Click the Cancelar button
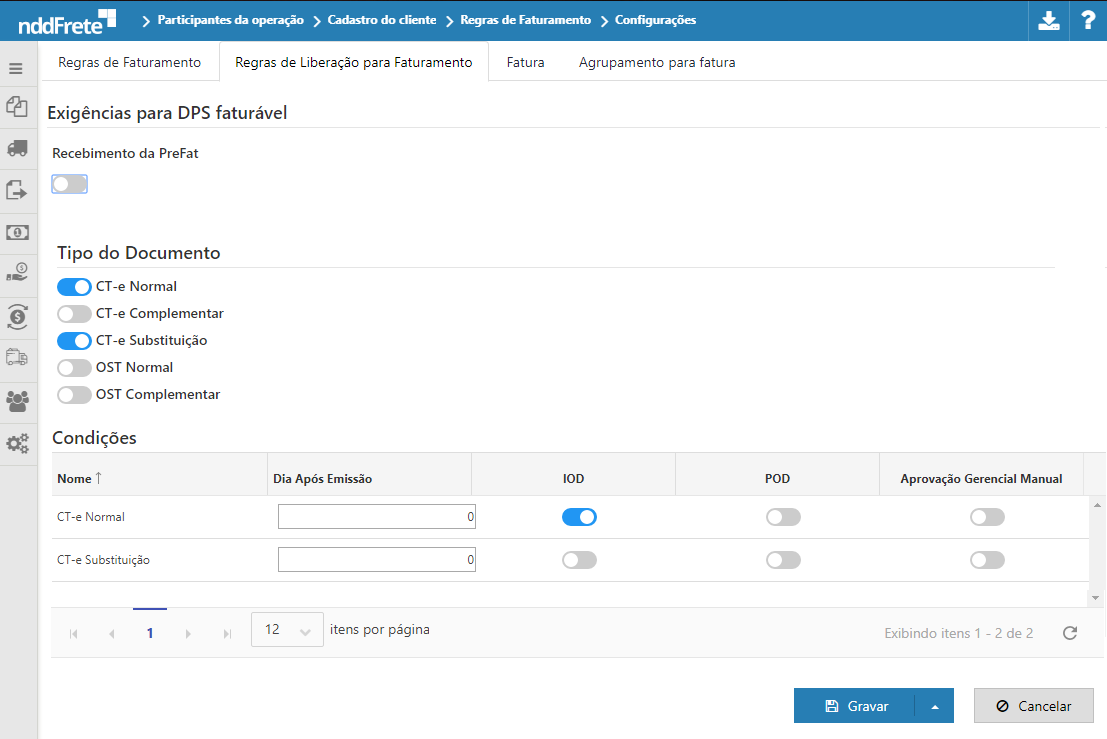The height and width of the screenshot is (739, 1107). click(x=1033, y=706)
